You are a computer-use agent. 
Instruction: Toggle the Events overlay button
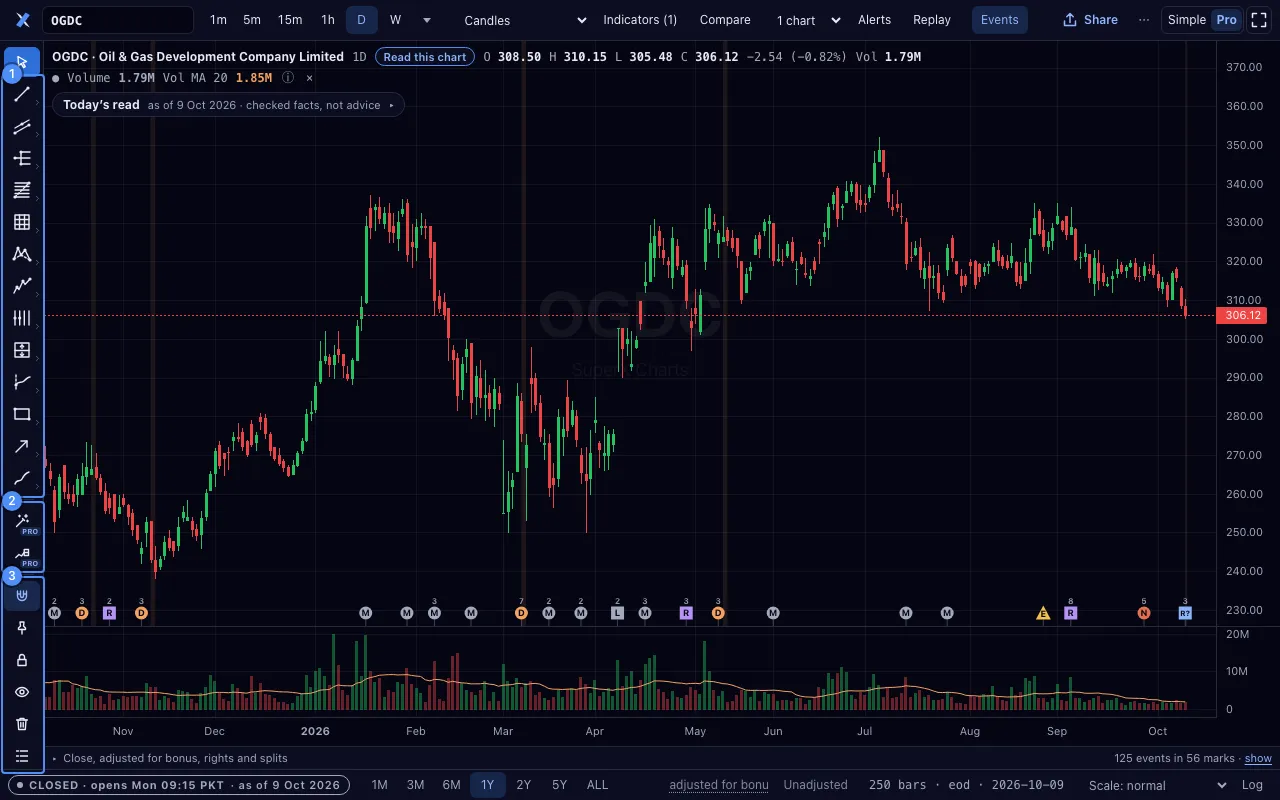click(x=999, y=20)
